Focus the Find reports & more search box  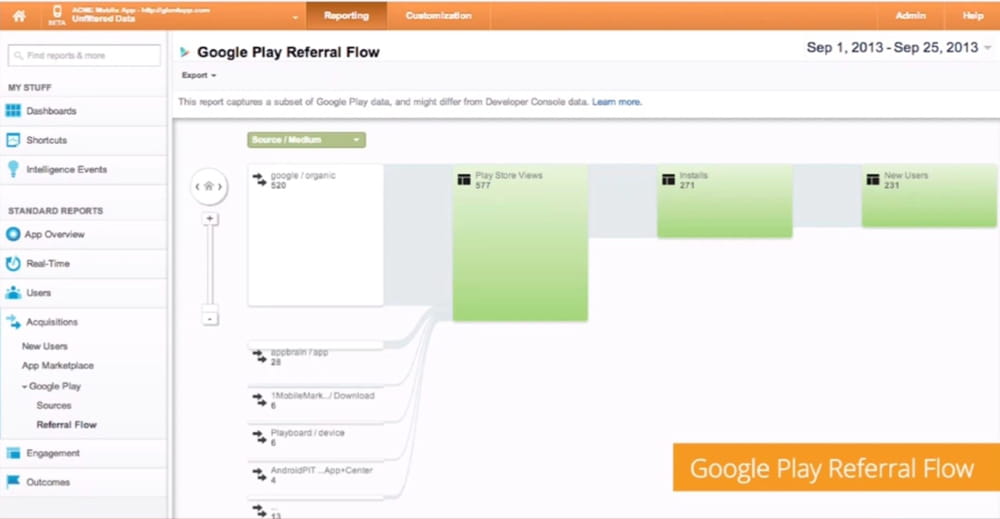[84, 55]
